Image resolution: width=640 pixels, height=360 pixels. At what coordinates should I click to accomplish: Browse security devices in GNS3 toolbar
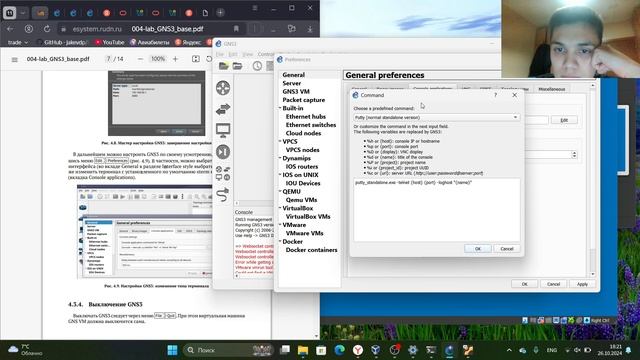223,152
